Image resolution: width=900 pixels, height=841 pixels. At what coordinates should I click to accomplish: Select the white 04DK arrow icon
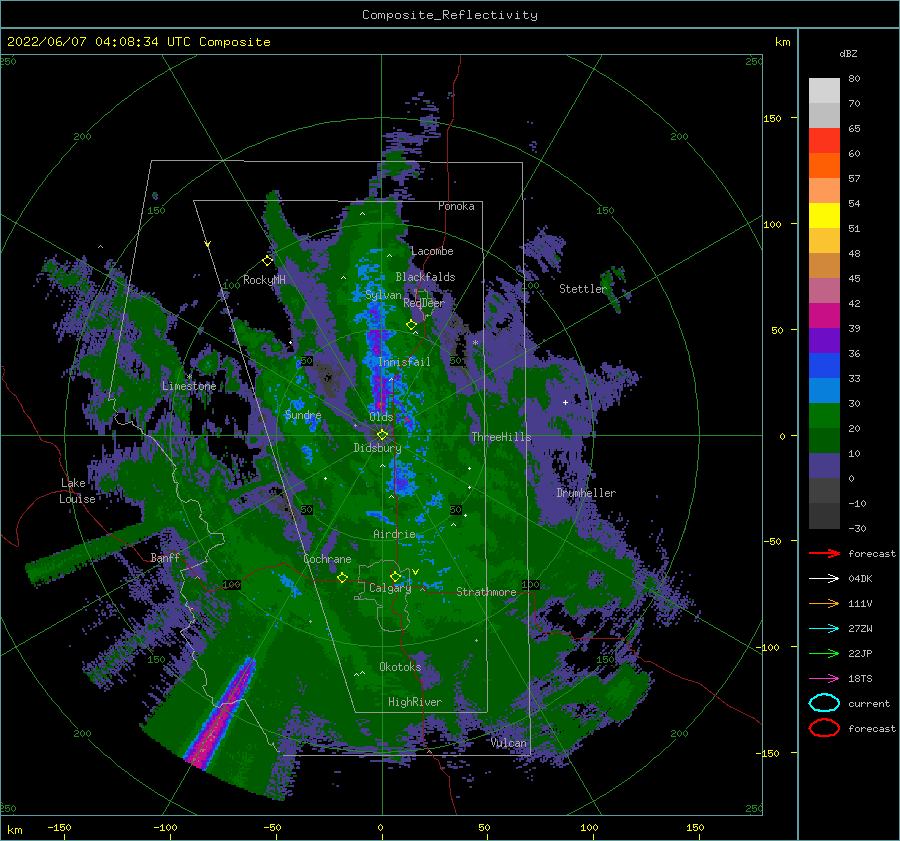tap(824, 579)
